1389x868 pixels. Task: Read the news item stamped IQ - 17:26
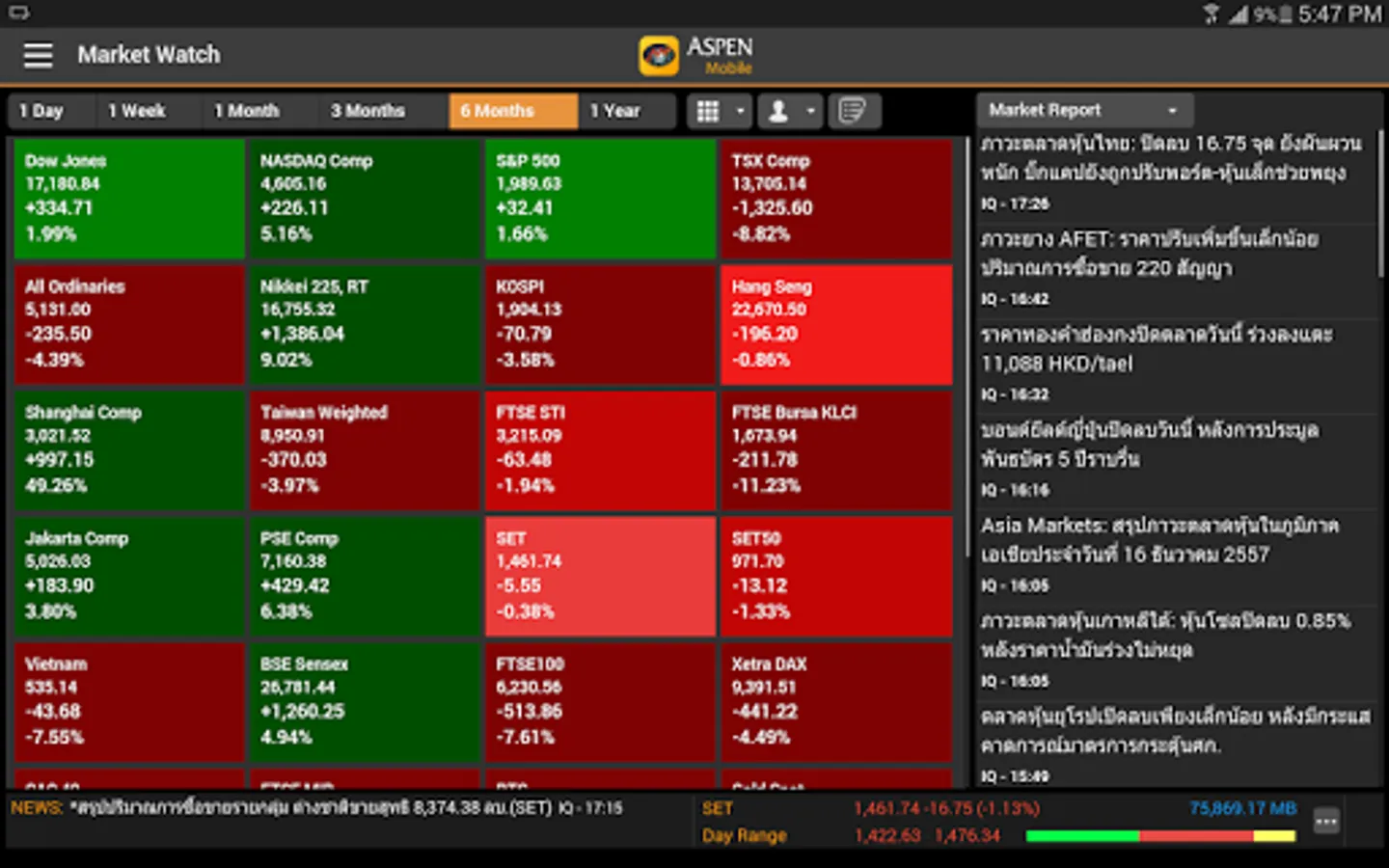coord(1176,174)
